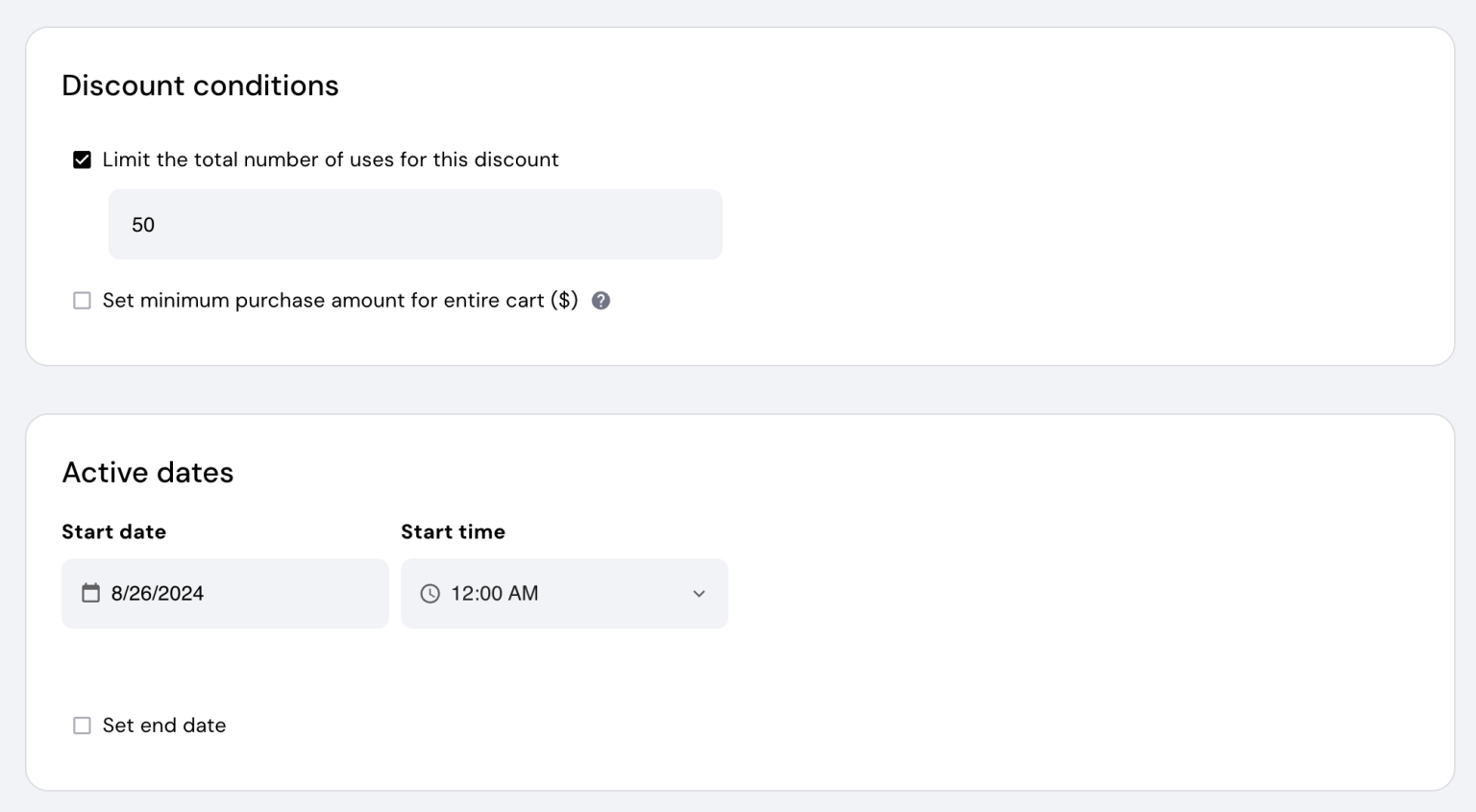This screenshot has width=1476, height=812.
Task: Click the checkmark inside the usage limit checkbox
Action: pos(82,159)
